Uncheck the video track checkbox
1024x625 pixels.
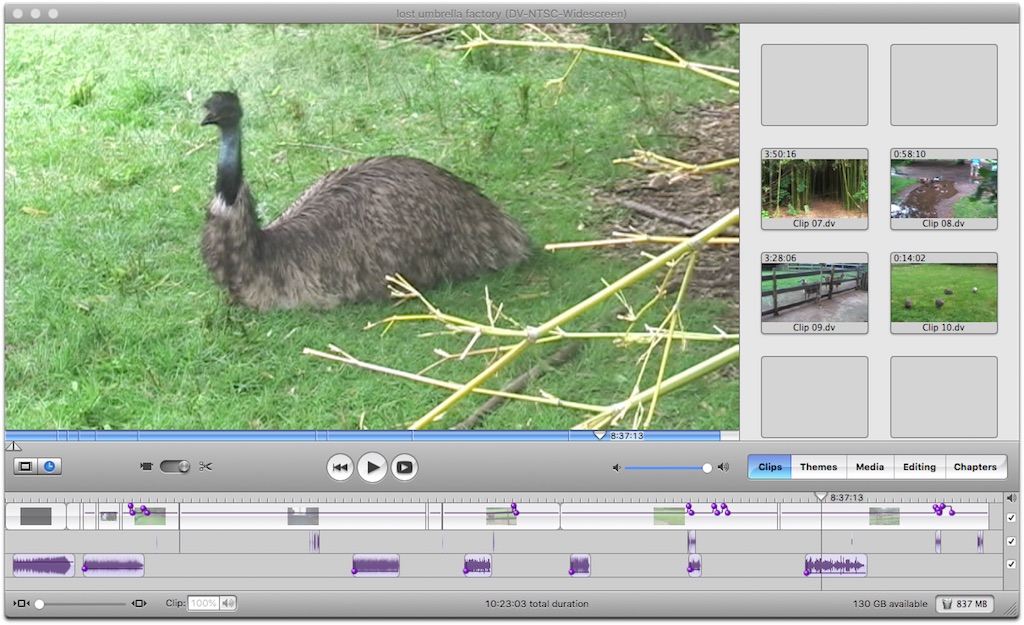(x=1011, y=518)
